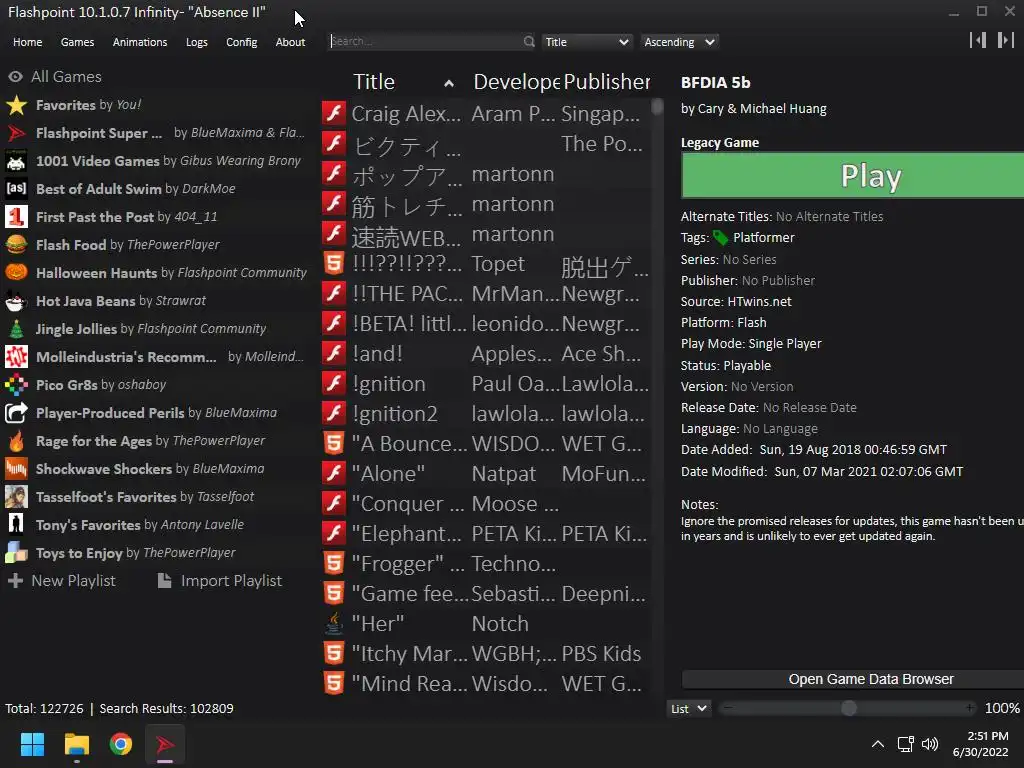Open the Games tab
Image resolution: width=1024 pixels, height=768 pixels.
point(77,42)
